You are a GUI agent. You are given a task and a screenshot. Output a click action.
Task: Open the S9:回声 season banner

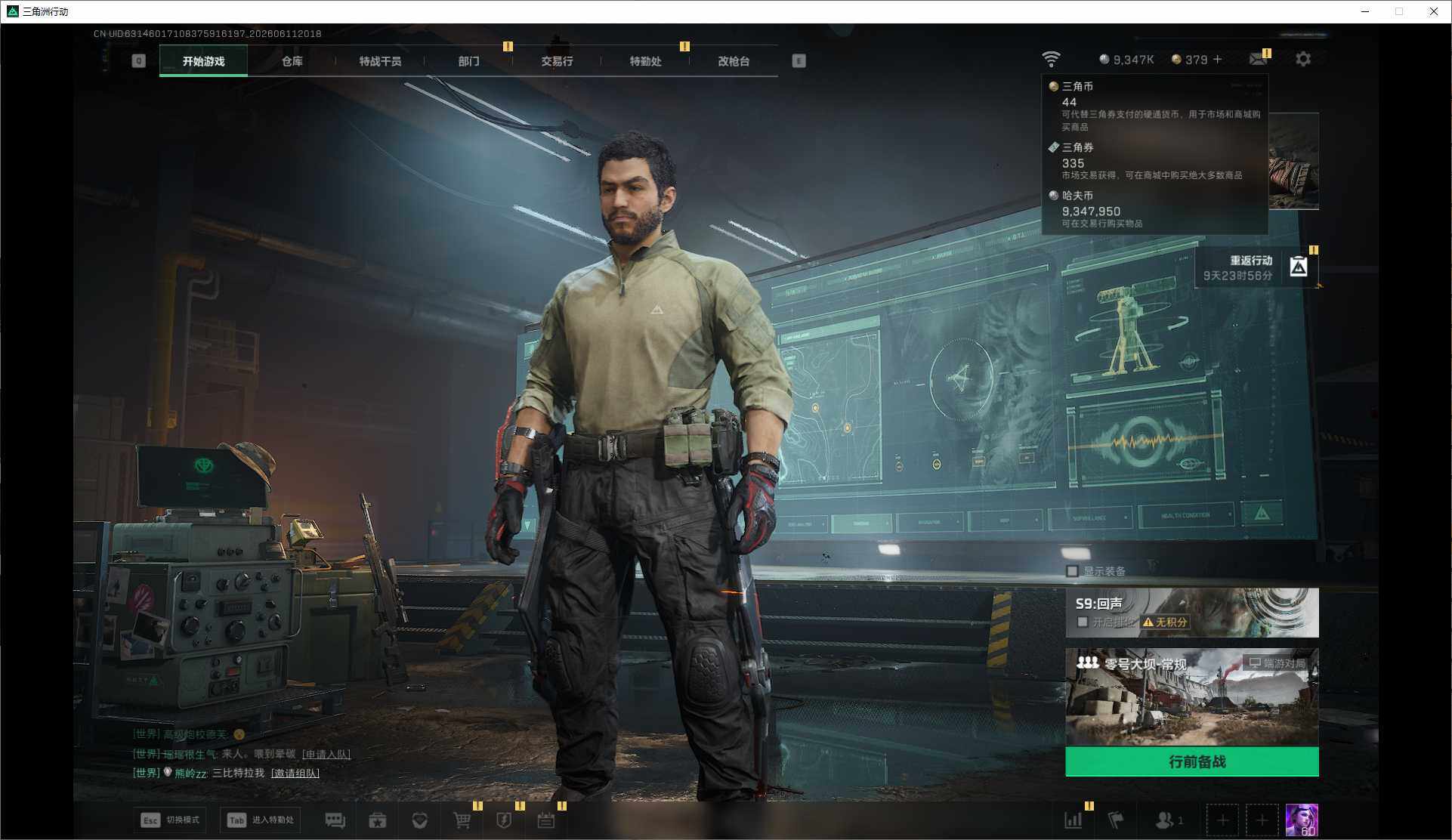tap(1192, 613)
